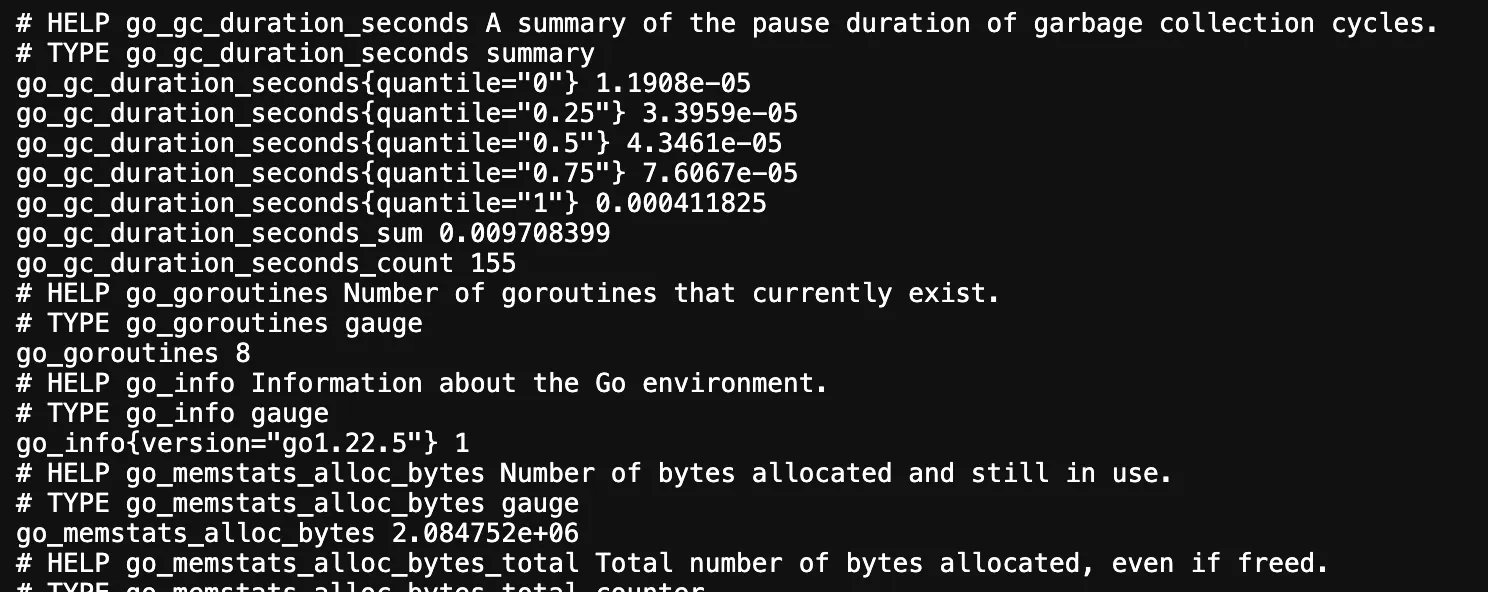The height and width of the screenshot is (592, 1488).
Task: Click the go_goroutines HELP comment line
Action: [508, 293]
